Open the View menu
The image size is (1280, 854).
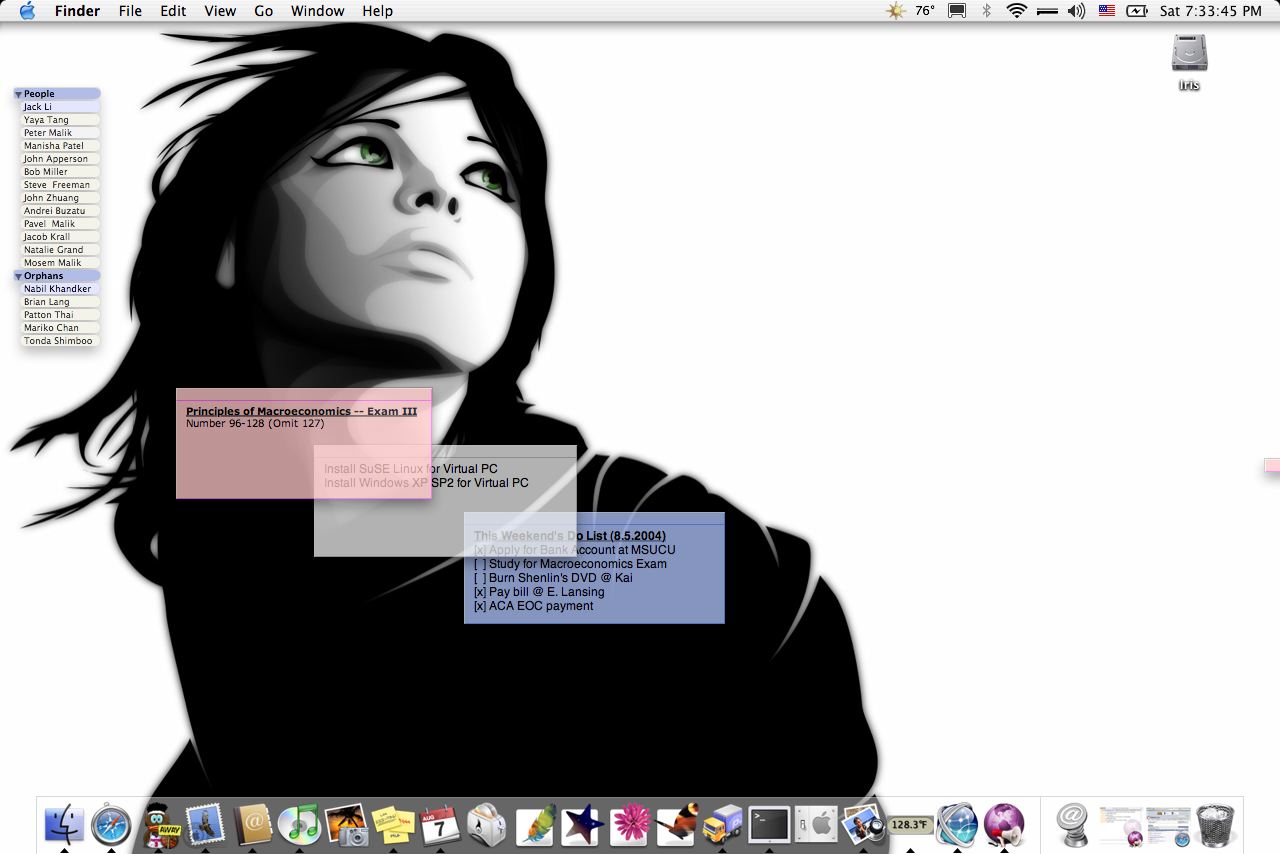(220, 11)
